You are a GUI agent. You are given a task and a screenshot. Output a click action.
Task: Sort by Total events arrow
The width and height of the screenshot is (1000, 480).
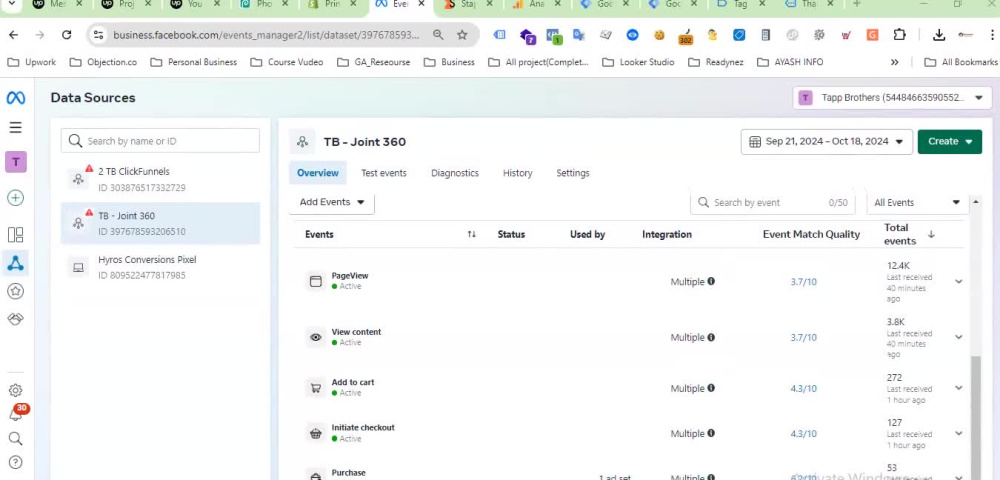click(x=931, y=235)
